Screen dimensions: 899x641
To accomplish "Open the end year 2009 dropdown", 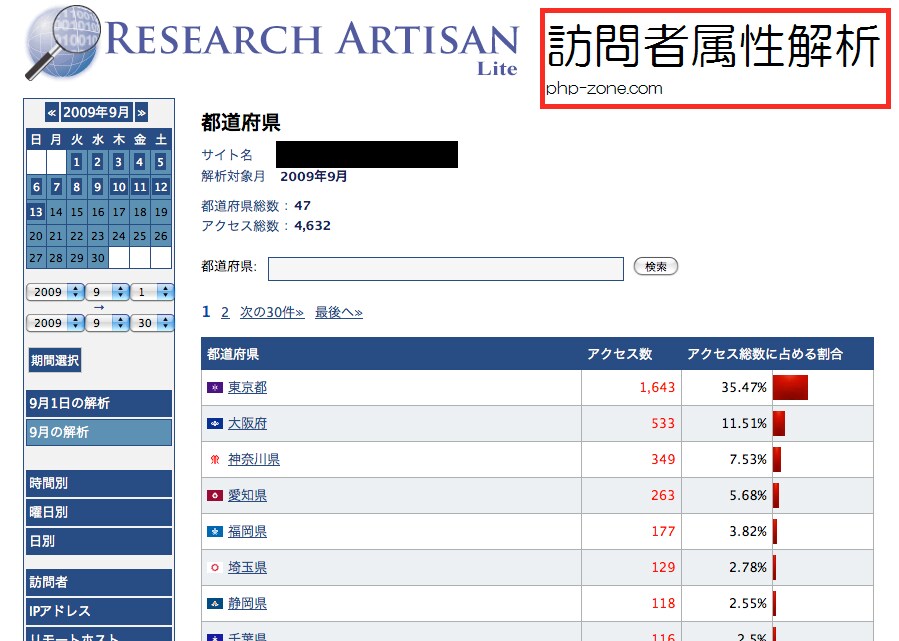I will click(x=55, y=323).
